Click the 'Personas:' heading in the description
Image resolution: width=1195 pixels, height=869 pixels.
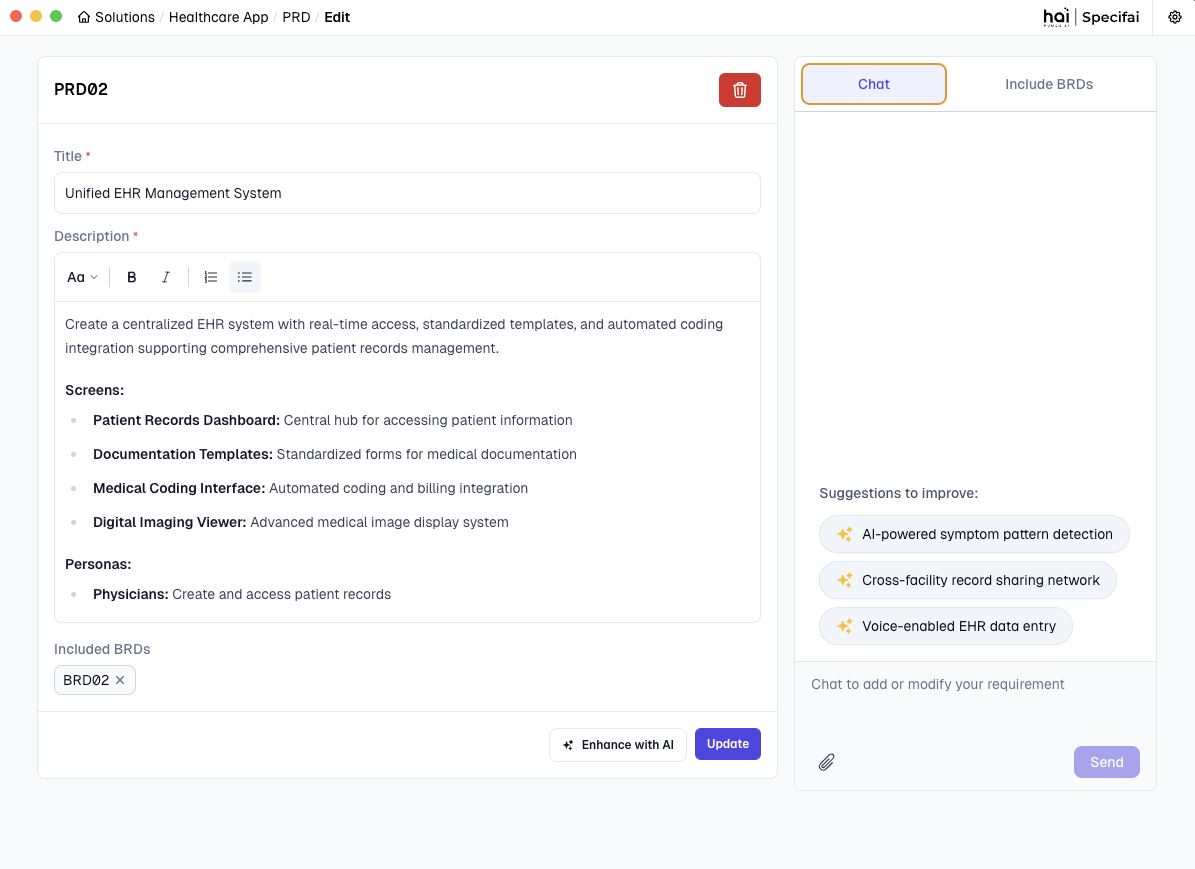pos(98,564)
